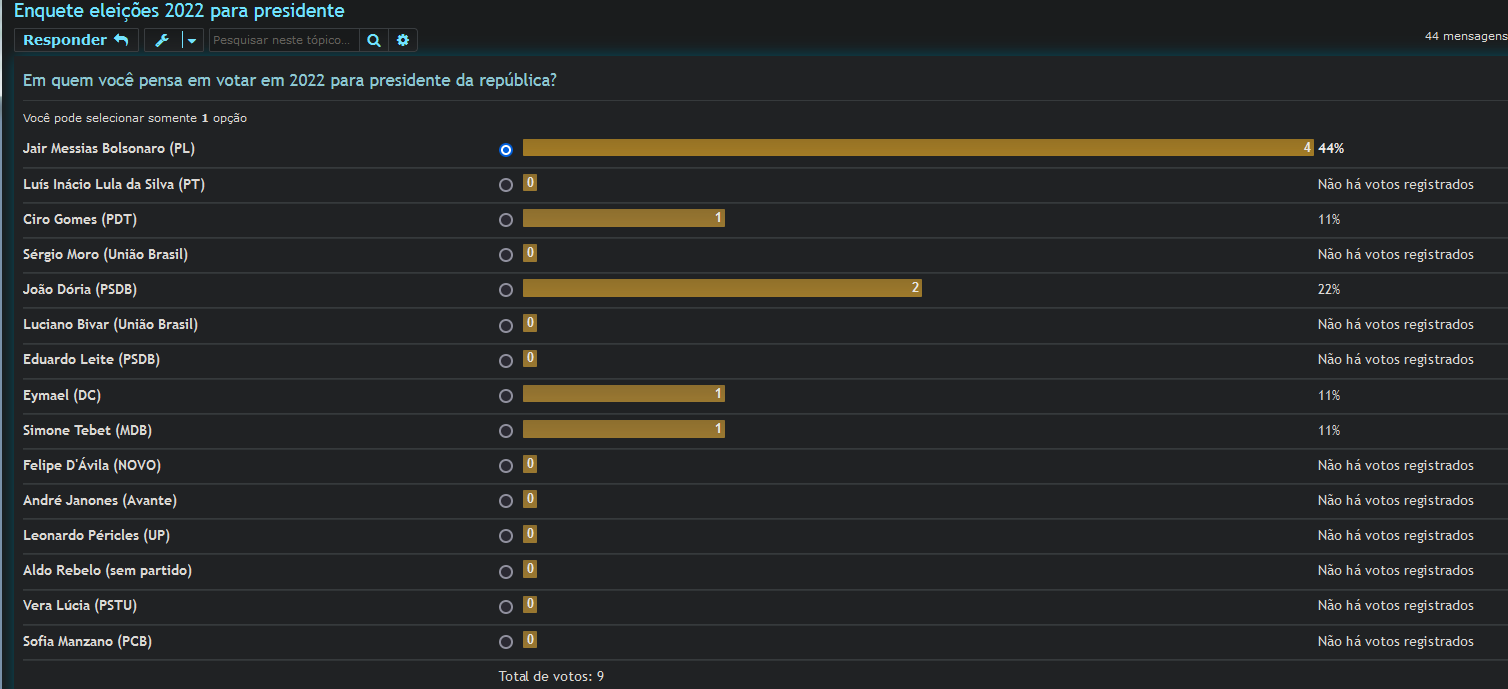The width and height of the screenshot is (1508, 689).
Task: Select Sérgio Moro (União Brasil) radio button
Action: tap(506, 255)
